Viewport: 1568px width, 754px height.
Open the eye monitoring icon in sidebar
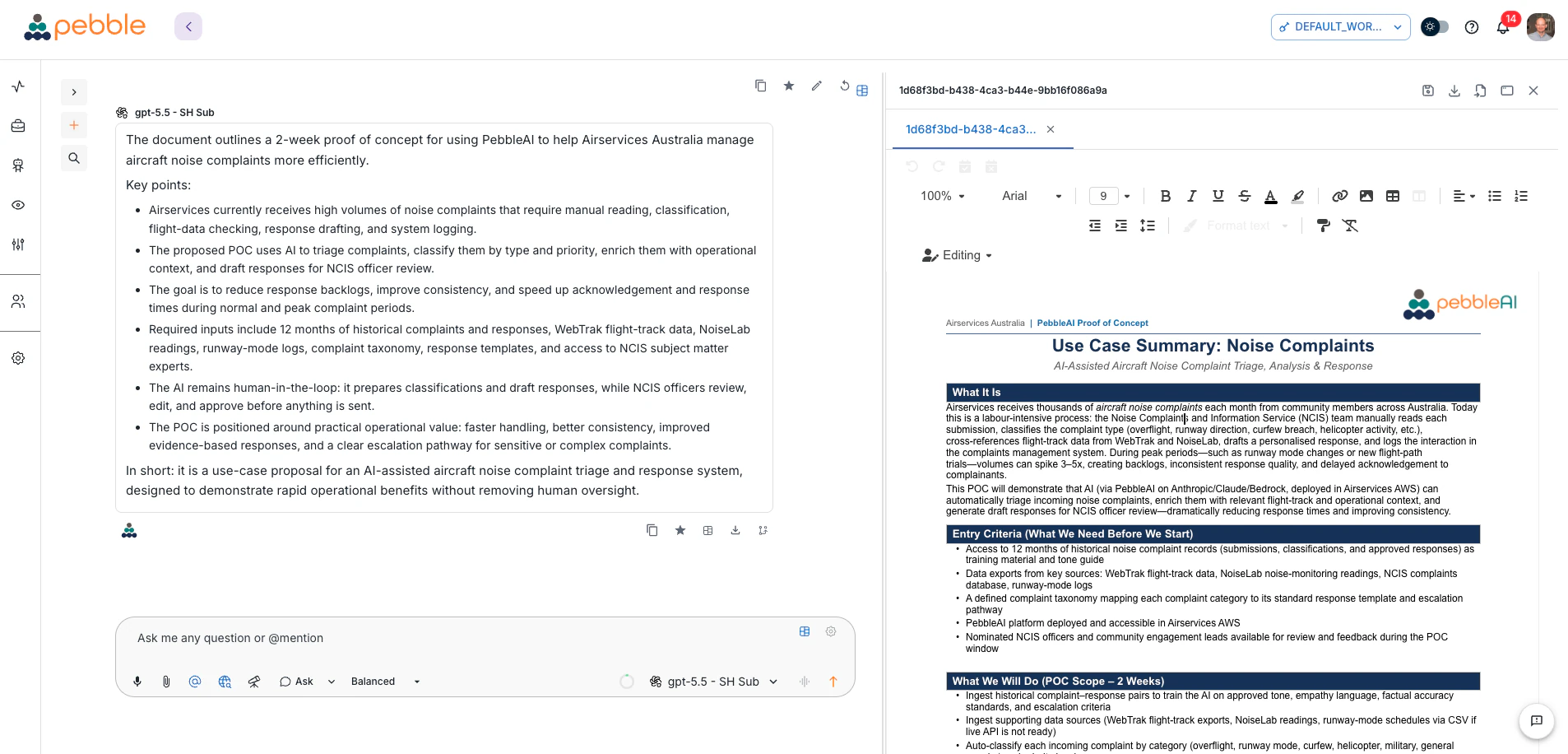[x=18, y=205]
